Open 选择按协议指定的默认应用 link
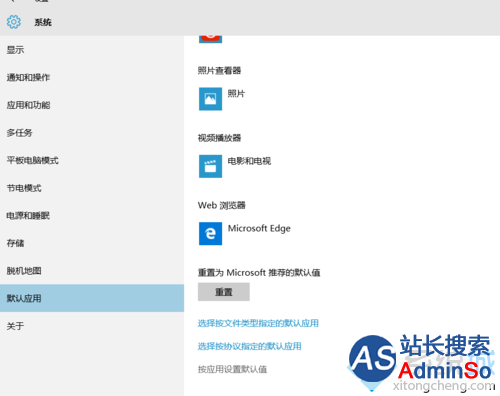This screenshot has width=500, height=396. (249, 346)
